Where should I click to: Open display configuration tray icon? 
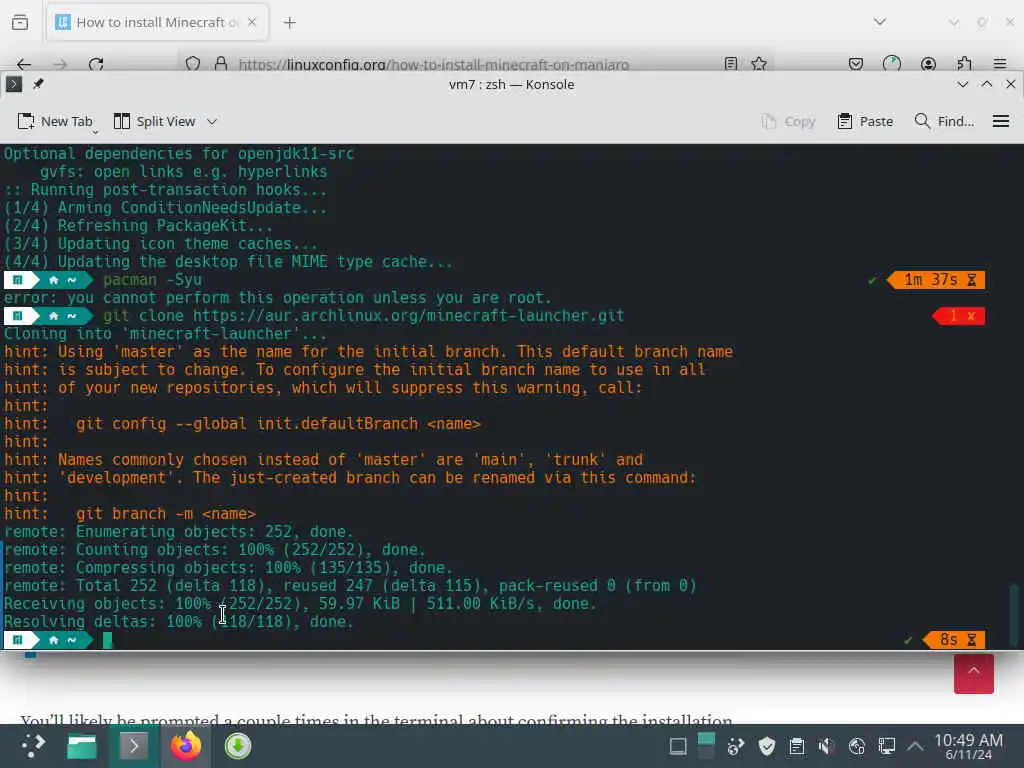[886, 746]
